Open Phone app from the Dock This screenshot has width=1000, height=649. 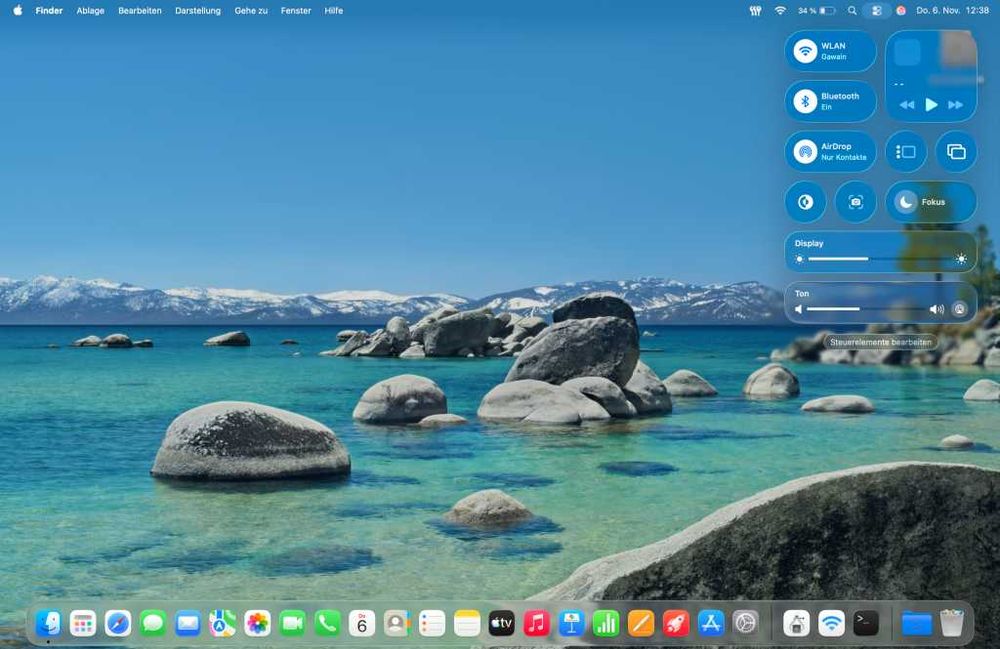point(327,623)
